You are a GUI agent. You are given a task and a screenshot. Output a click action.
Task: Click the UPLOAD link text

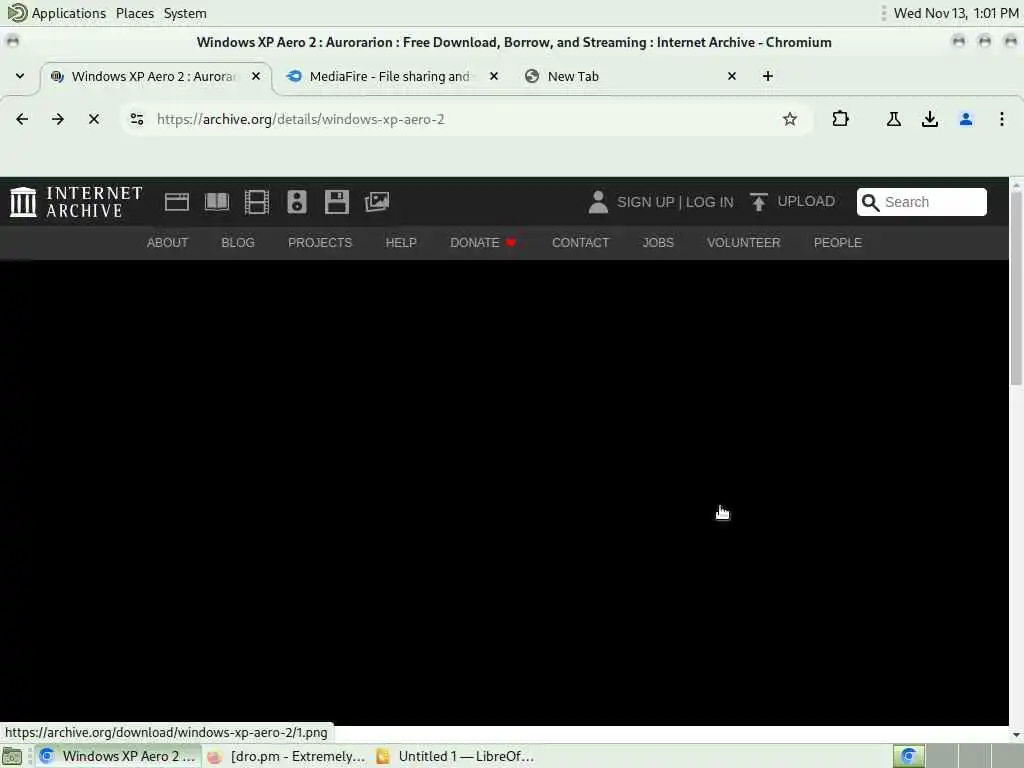click(806, 201)
